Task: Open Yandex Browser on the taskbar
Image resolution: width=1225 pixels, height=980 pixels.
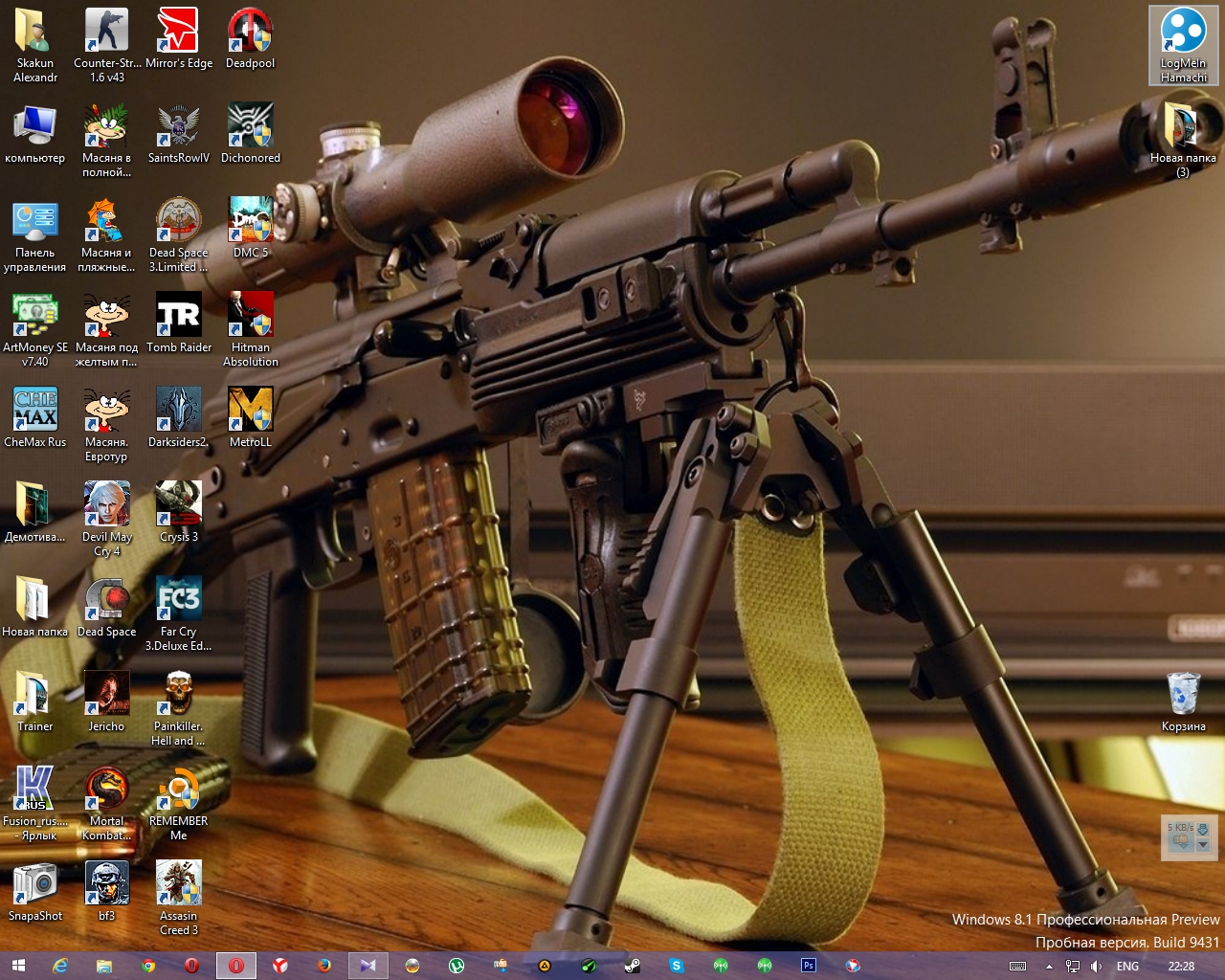Action: point(280,966)
